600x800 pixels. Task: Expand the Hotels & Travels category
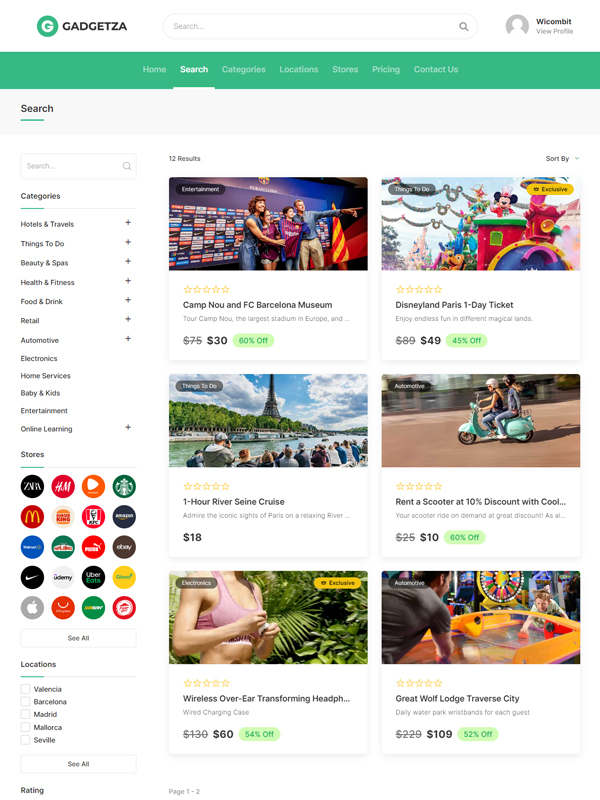(x=128, y=223)
